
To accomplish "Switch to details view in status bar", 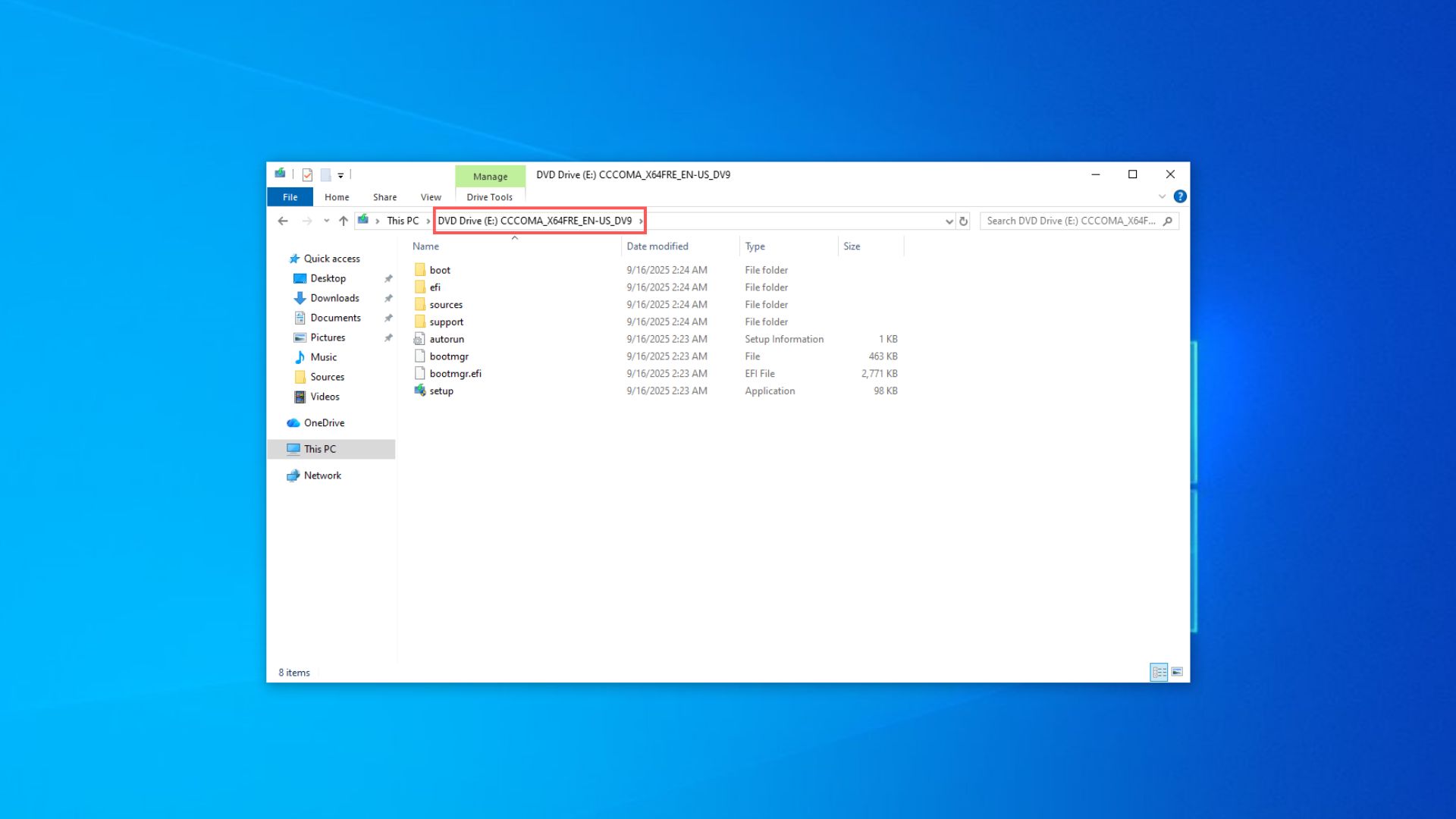I will (x=1159, y=672).
